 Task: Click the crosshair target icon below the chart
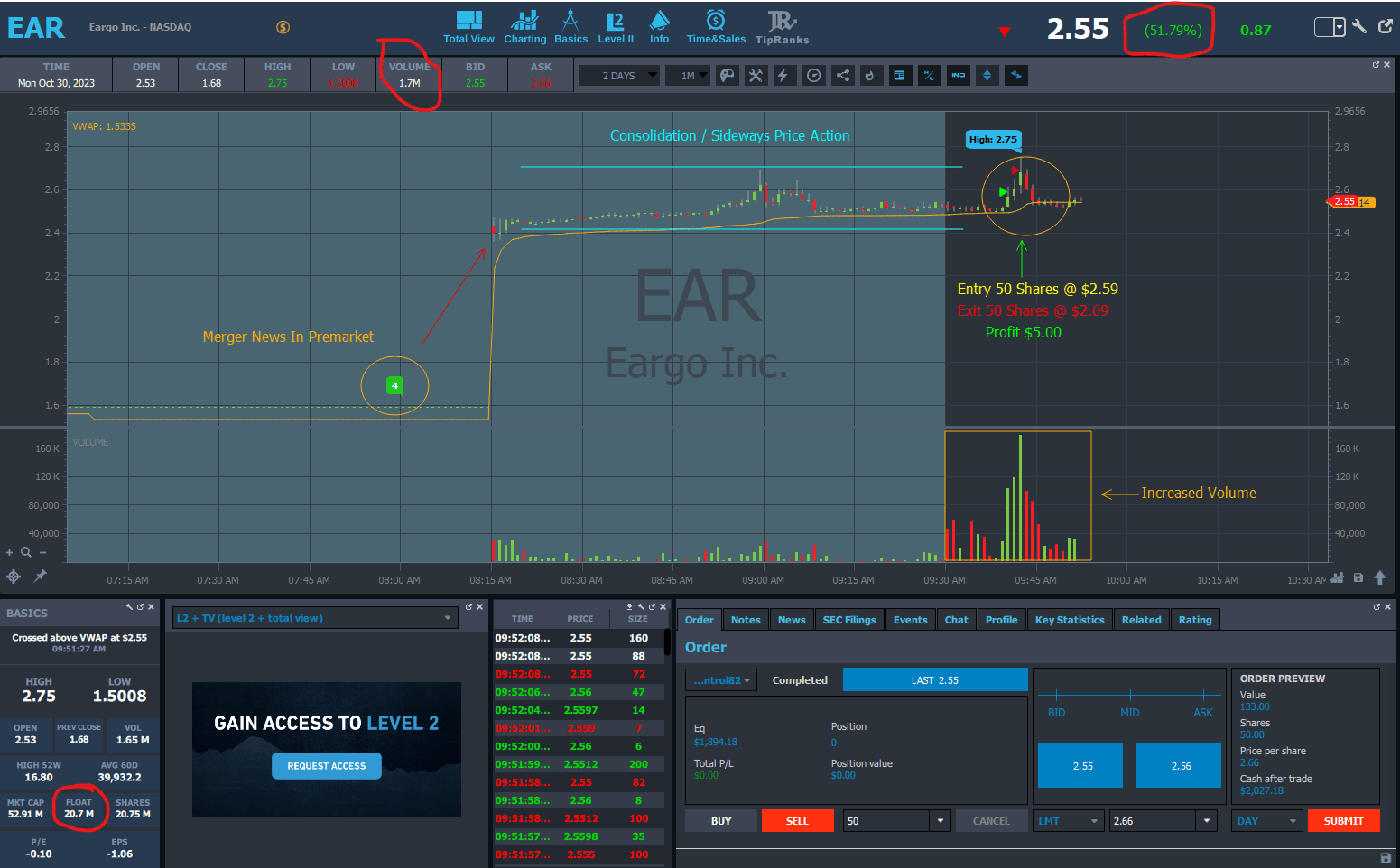pyautogui.click(x=14, y=576)
